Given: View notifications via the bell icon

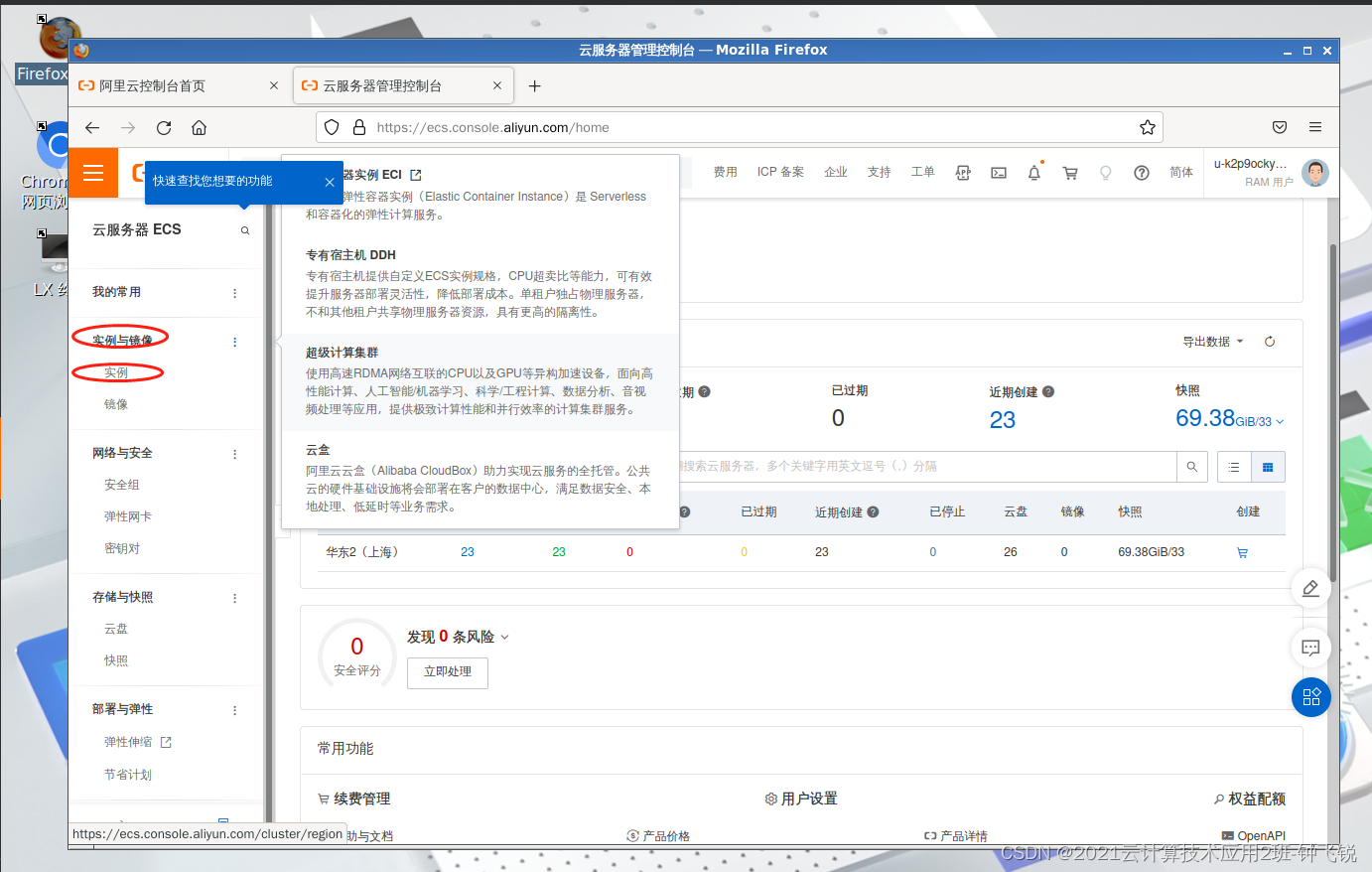Looking at the screenshot, I should click(1034, 173).
